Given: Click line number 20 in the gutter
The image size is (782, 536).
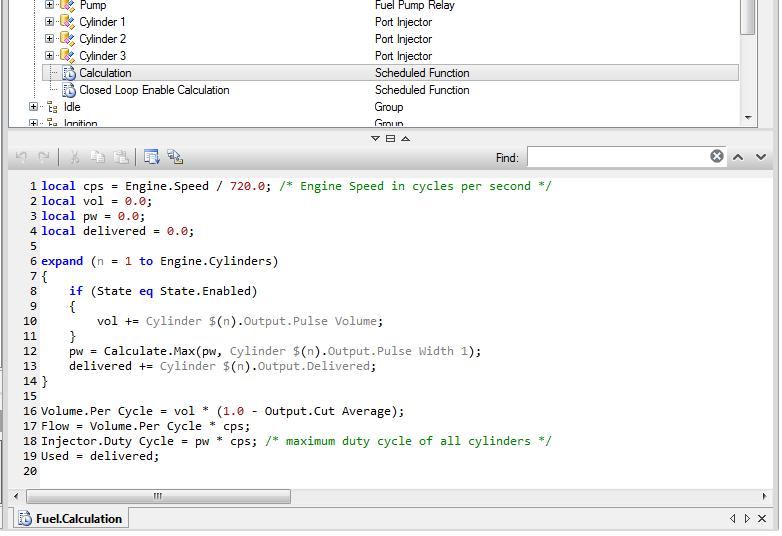Looking at the screenshot, I should [30, 471].
